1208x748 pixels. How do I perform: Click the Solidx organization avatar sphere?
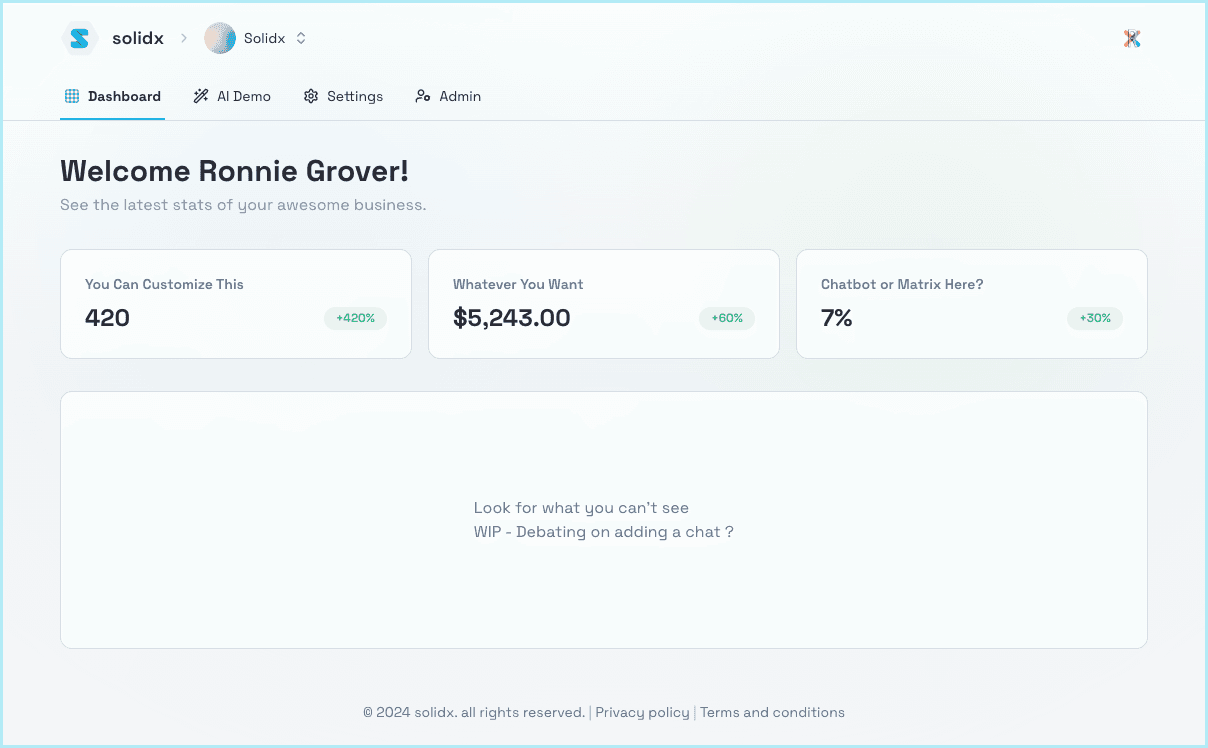coord(220,39)
